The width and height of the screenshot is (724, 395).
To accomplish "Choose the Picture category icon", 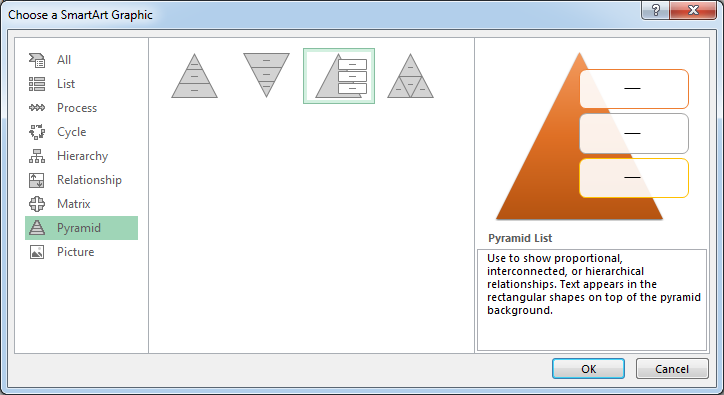I will coord(37,252).
